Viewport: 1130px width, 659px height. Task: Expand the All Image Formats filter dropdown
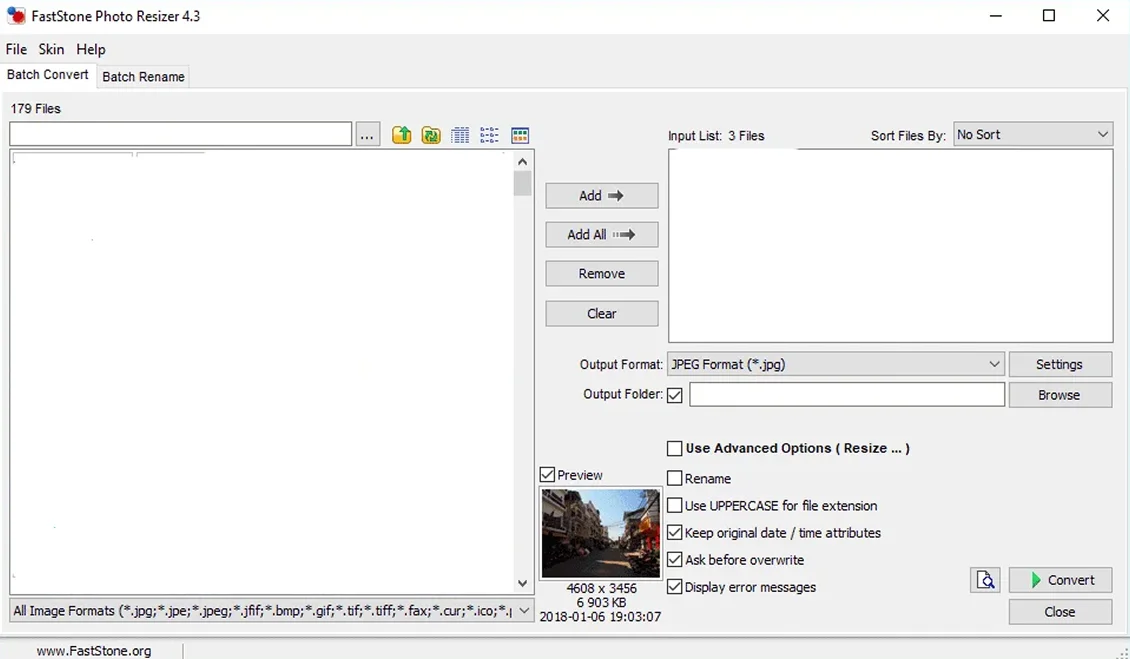click(272, 611)
